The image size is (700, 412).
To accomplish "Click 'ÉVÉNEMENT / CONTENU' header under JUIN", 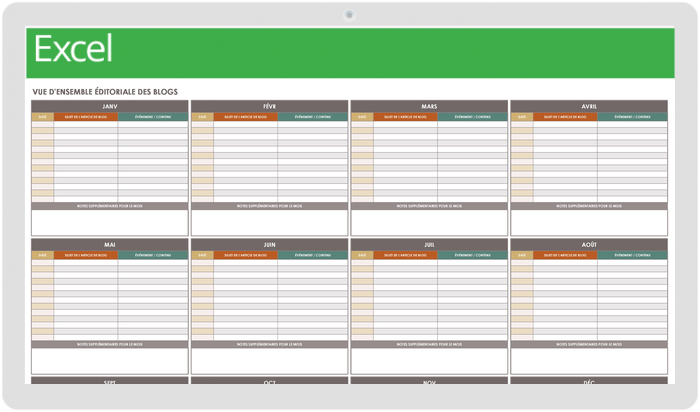I will (313, 255).
